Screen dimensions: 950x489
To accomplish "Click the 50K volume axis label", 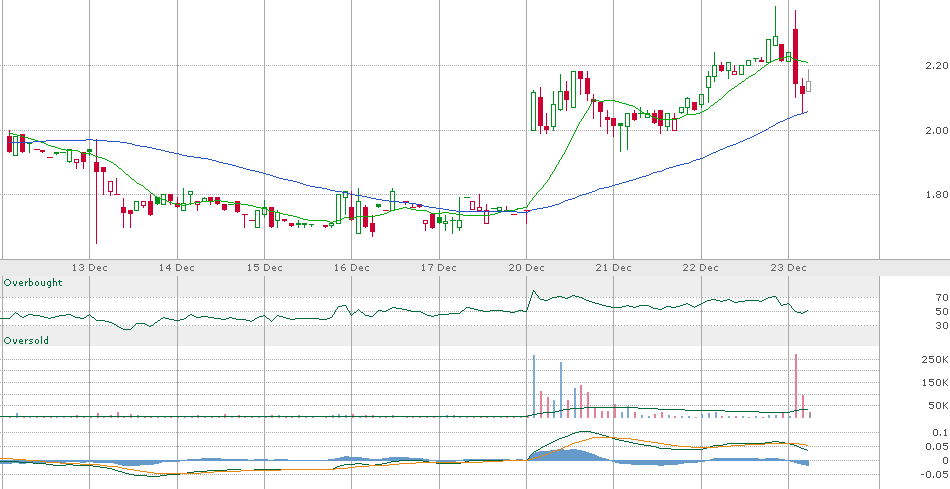I will [939, 405].
